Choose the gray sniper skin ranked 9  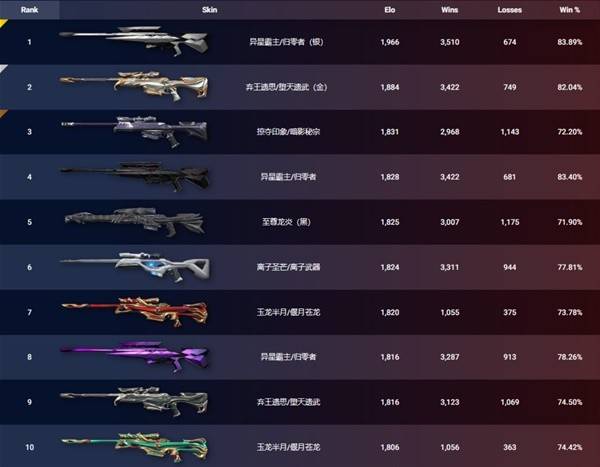[134, 402]
